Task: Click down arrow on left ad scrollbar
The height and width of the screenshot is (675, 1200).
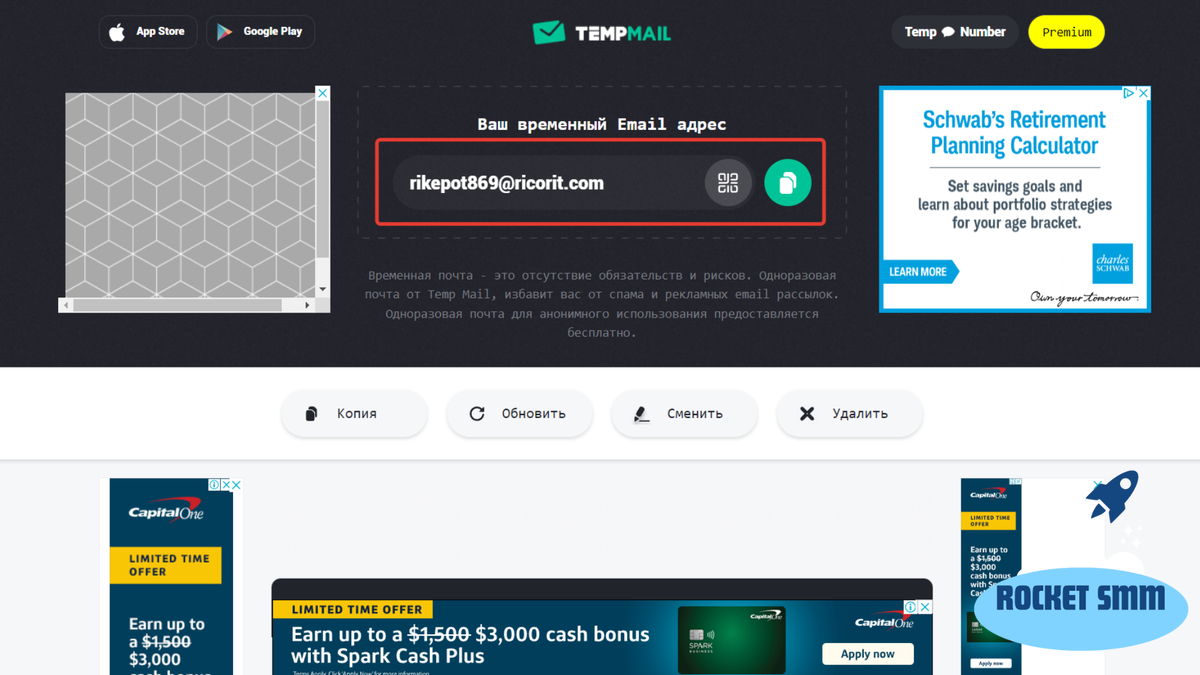Action: coord(323,290)
